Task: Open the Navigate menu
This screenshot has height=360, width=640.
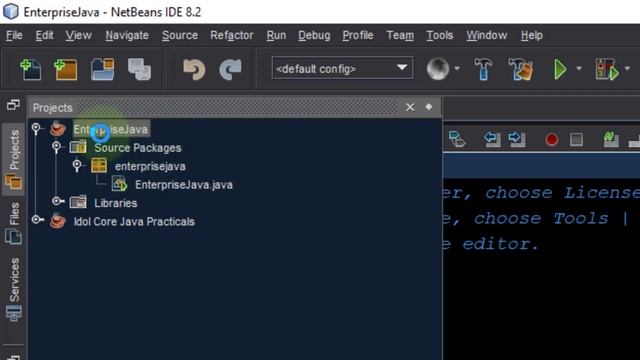Action: pyautogui.click(x=127, y=36)
